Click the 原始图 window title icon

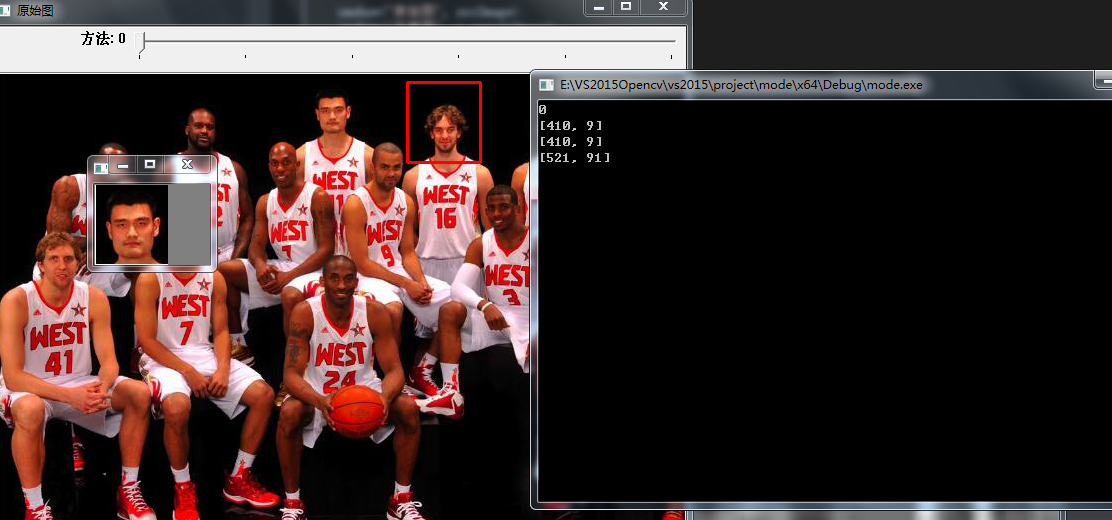pyautogui.click(x=5, y=11)
